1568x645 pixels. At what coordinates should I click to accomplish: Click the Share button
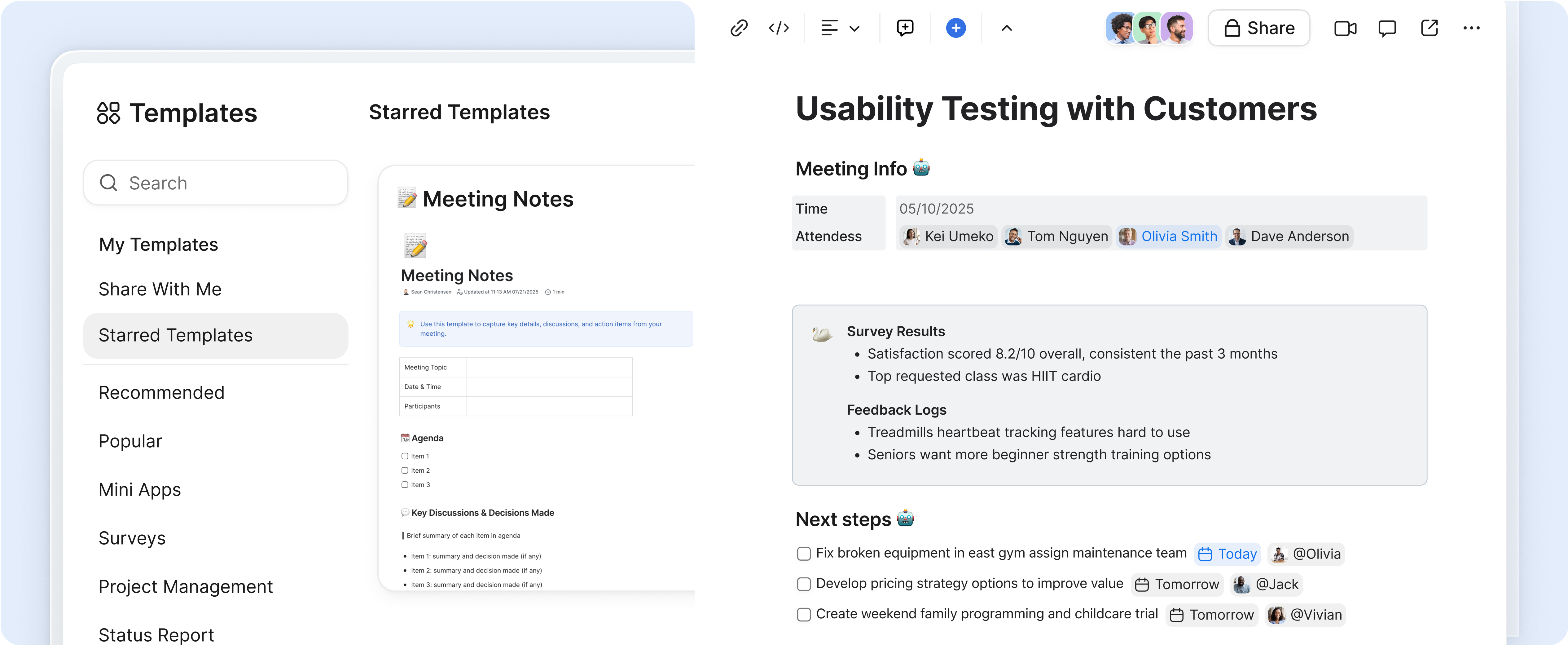(x=1259, y=28)
